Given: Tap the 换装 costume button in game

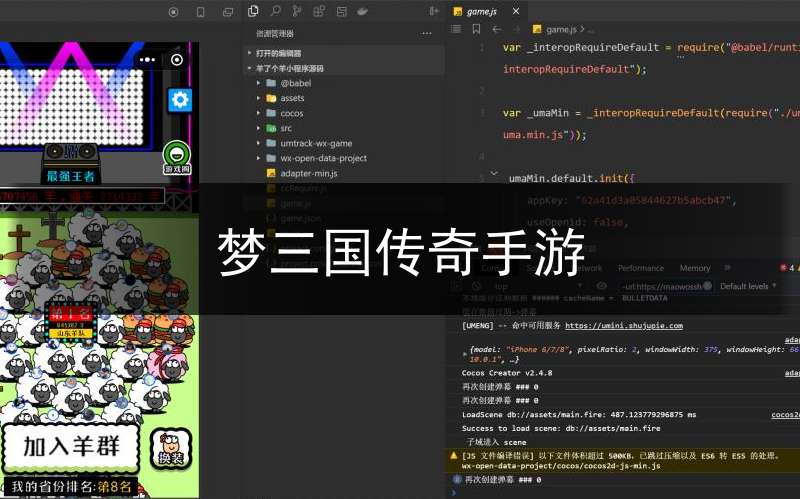Looking at the screenshot, I should click(171, 448).
